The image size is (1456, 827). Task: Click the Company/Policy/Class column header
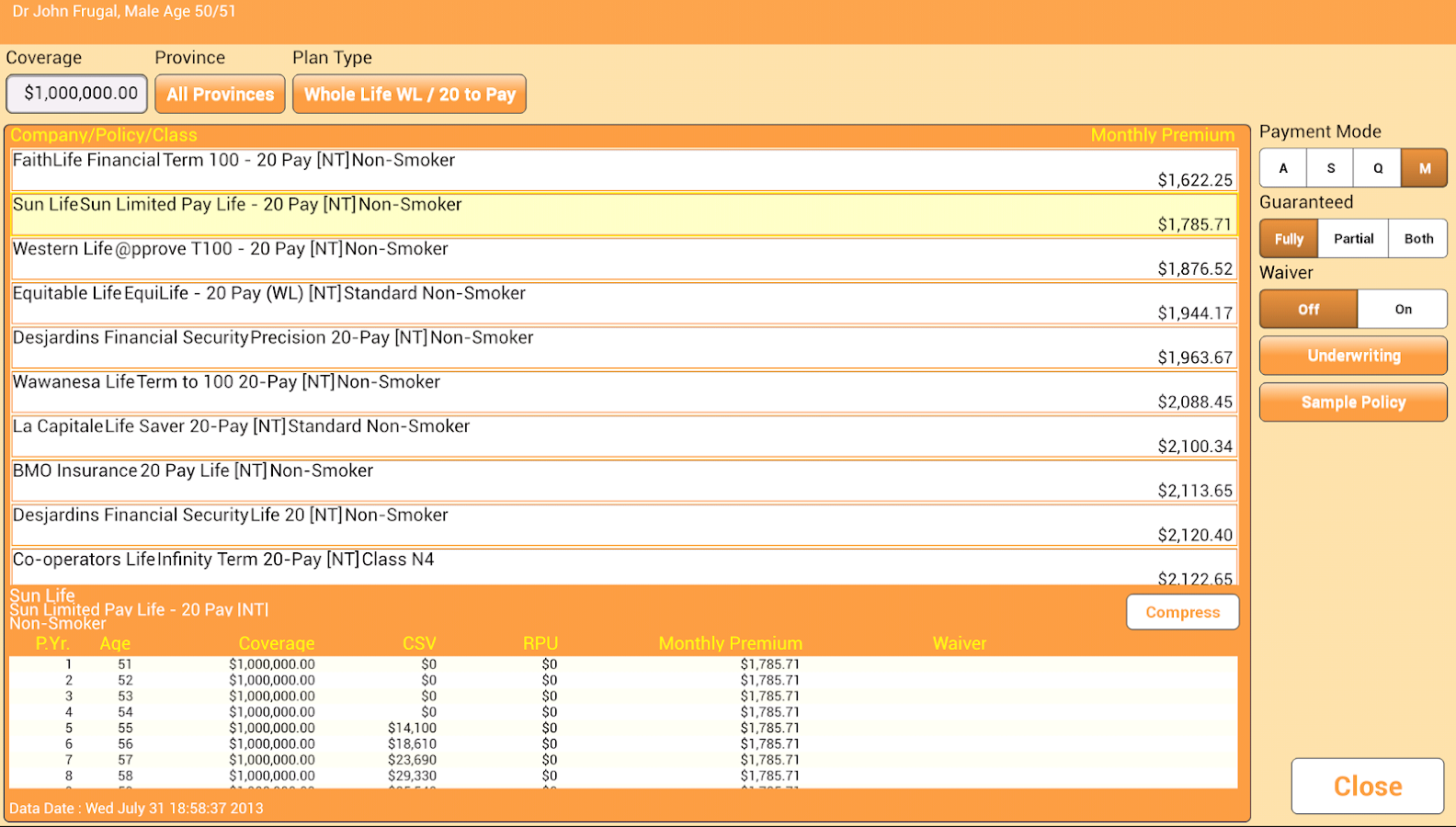(104, 135)
